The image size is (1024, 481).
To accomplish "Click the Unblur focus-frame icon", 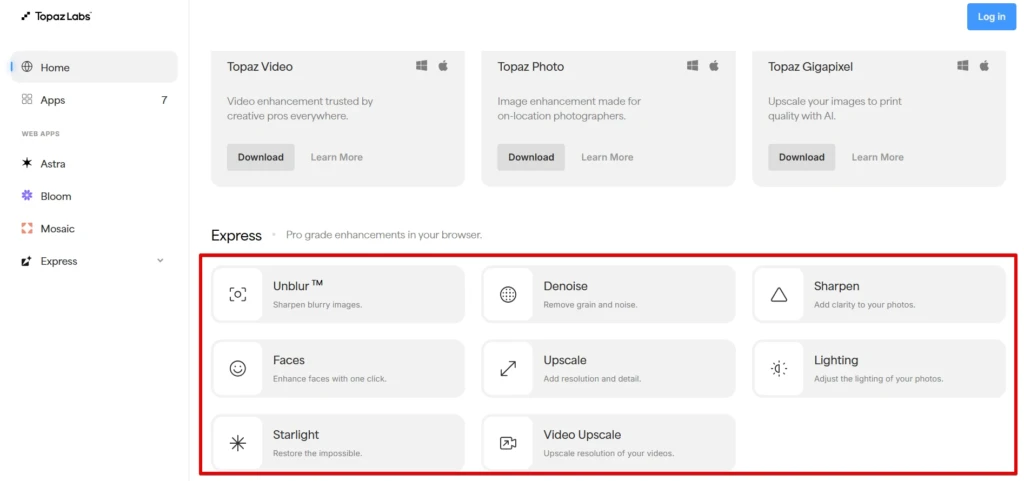I will [x=238, y=294].
